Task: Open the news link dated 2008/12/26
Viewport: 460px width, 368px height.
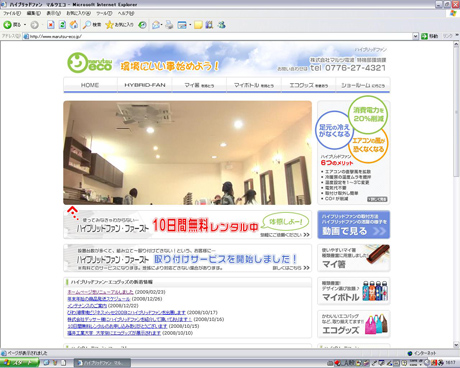Action: pos(99,299)
